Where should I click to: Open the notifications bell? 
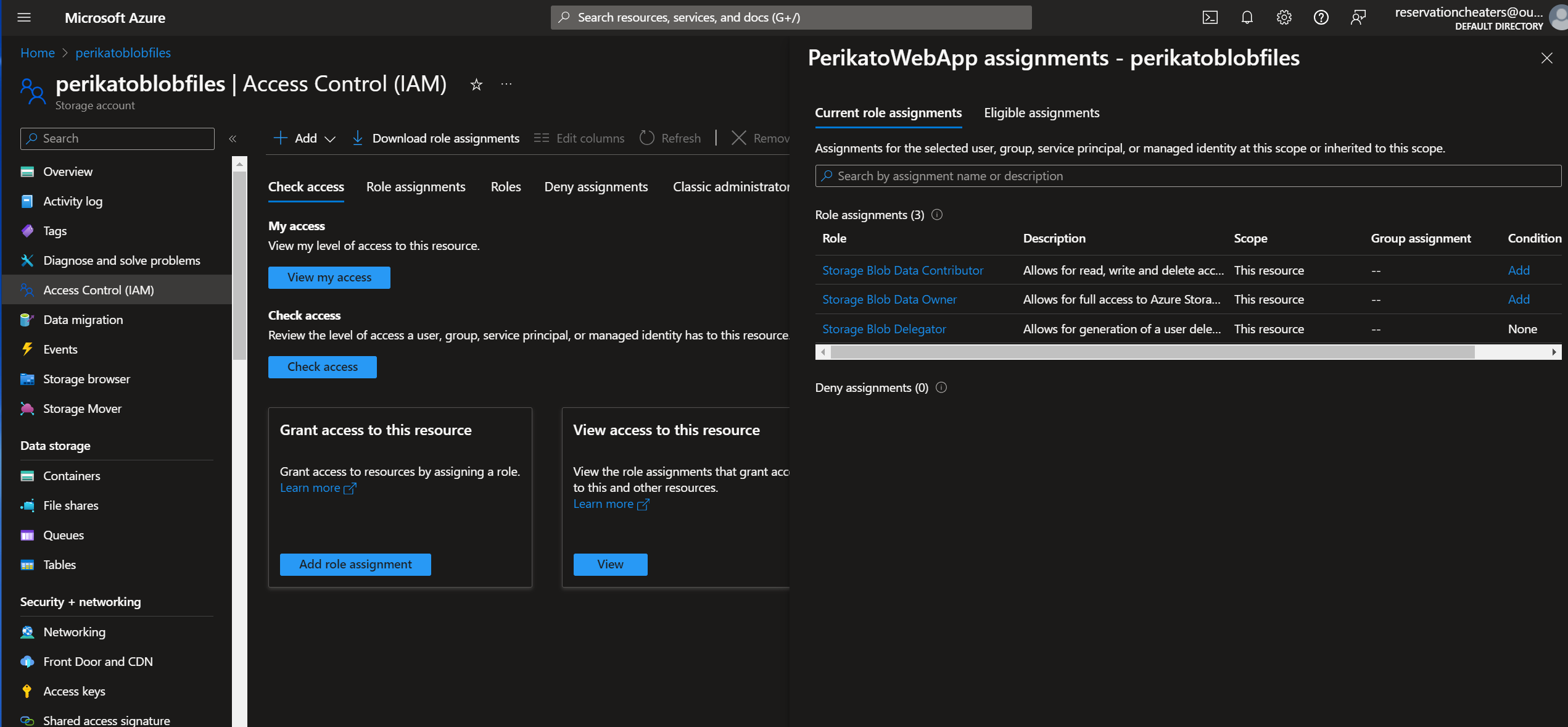point(1247,17)
